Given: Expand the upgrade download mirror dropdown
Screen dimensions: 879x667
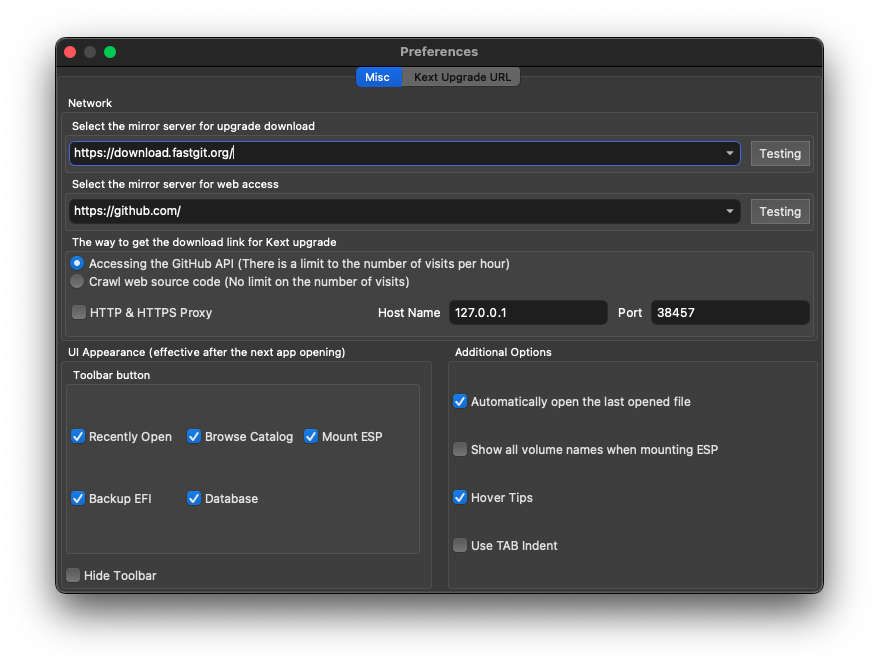Looking at the screenshot, I should tap(729, 153).
